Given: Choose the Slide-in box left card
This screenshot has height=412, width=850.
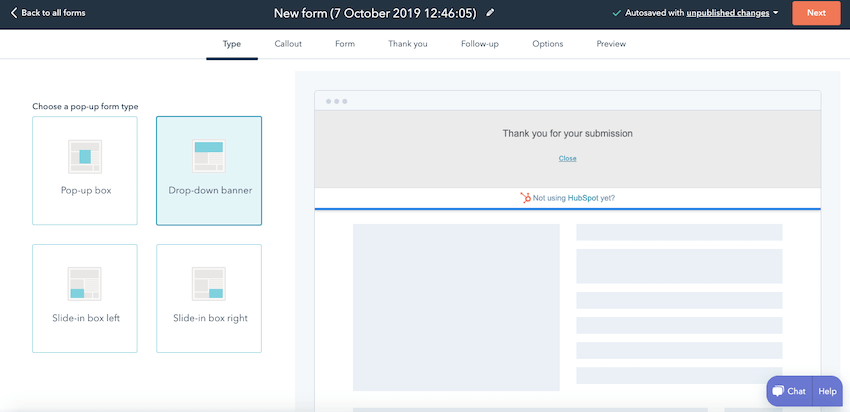Looking at the screenshot, I should tap(85, 298).
